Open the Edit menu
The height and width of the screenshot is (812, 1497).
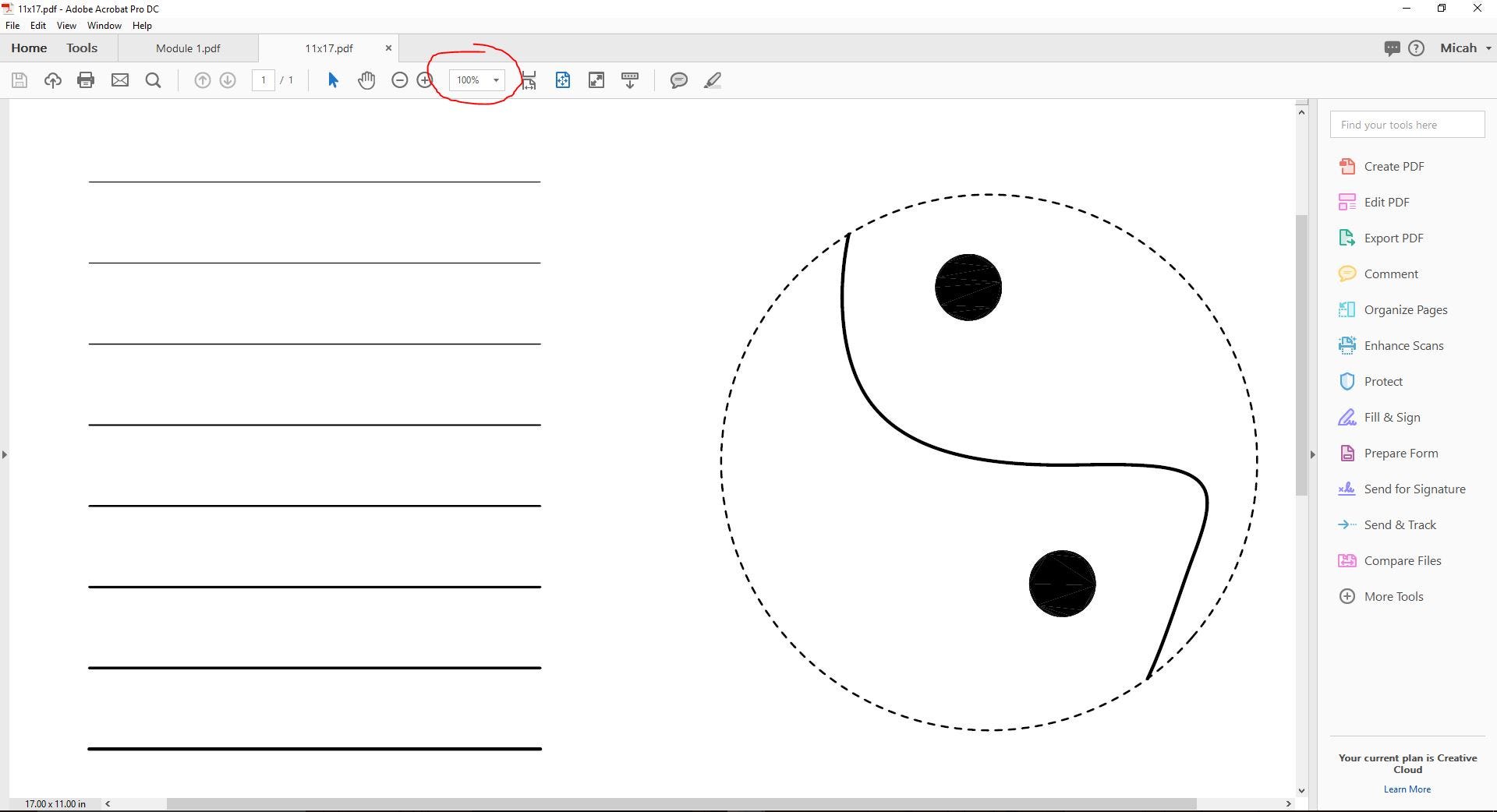(38, 26)
